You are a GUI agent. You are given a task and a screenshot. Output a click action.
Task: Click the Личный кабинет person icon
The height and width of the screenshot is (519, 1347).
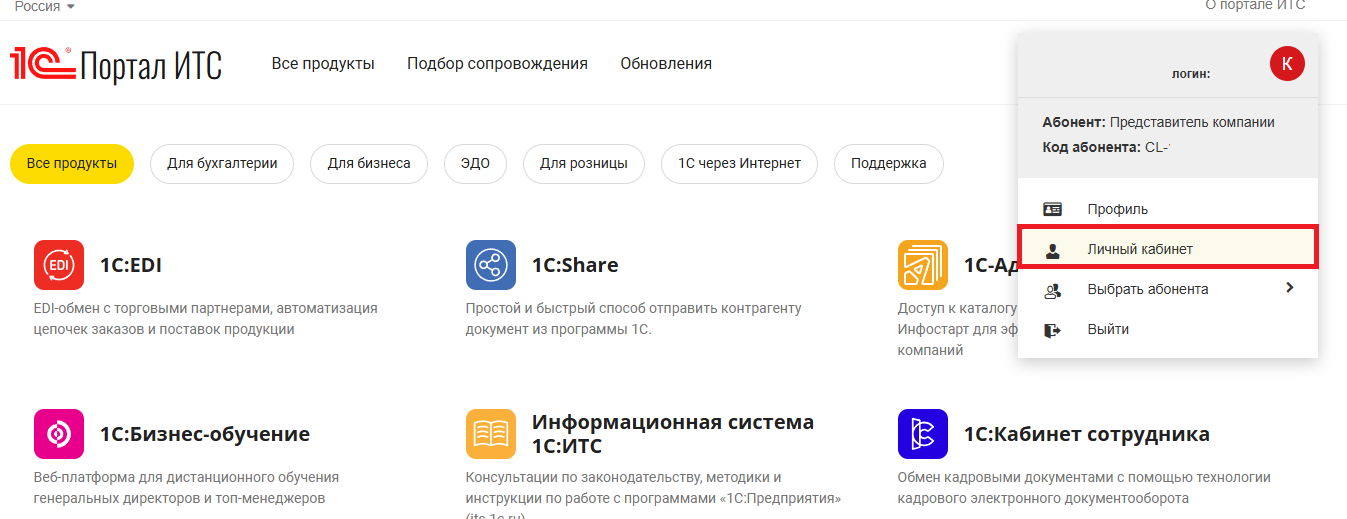point(1052,250)
